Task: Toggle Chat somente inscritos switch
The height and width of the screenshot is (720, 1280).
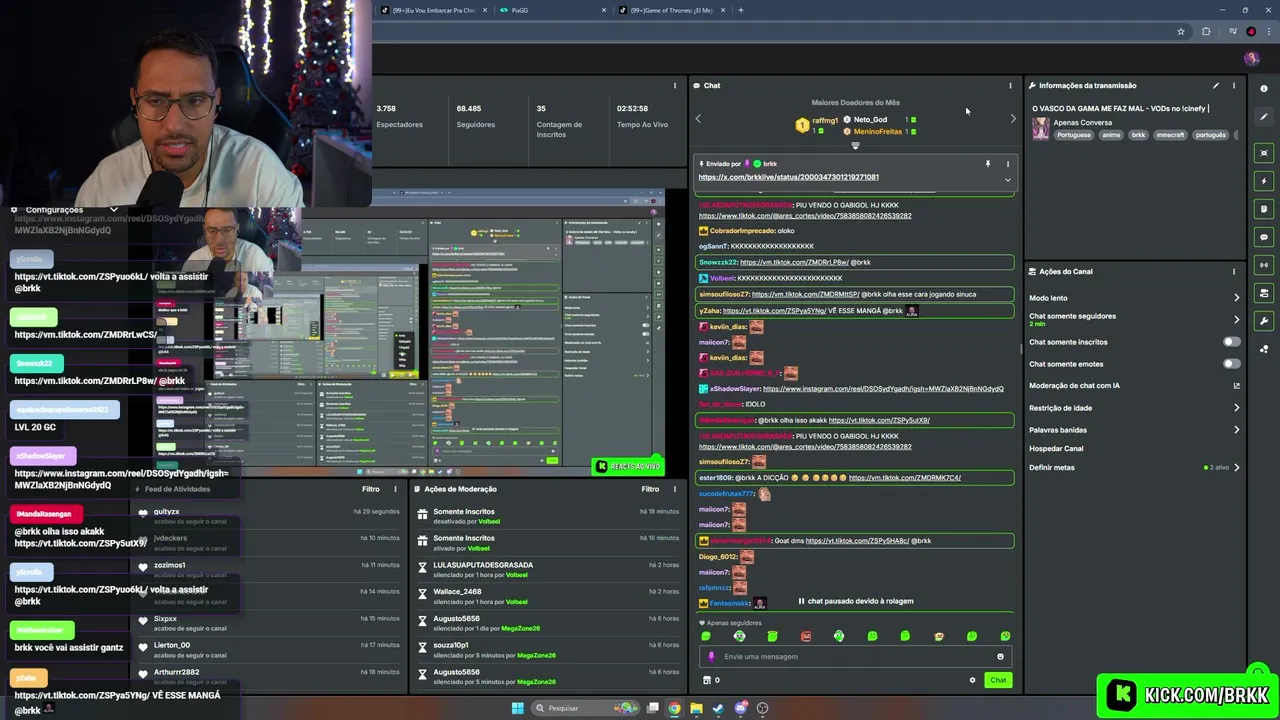Action: point(1232,342)
